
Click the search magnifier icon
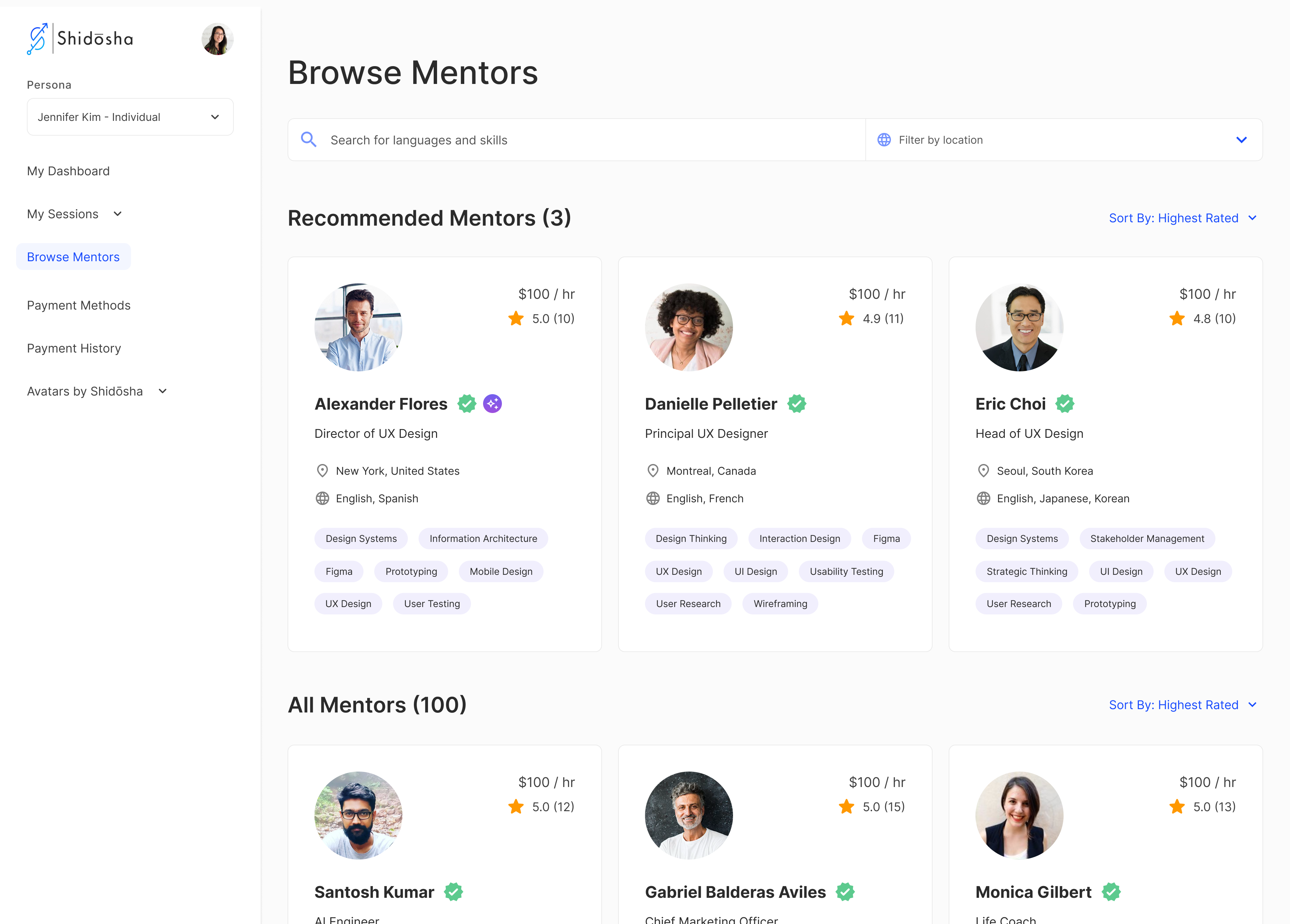(308, 140)
